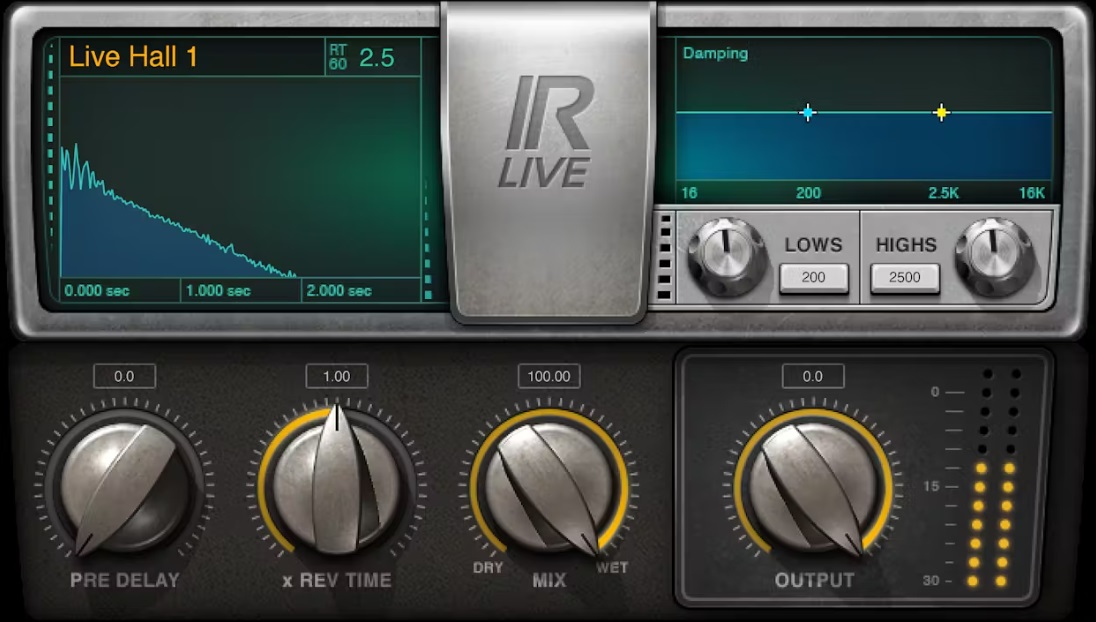This screenshot has height=622, width=1096.
Task: Click the LOWS frequency box showing 200
Action: click(813, 279)
